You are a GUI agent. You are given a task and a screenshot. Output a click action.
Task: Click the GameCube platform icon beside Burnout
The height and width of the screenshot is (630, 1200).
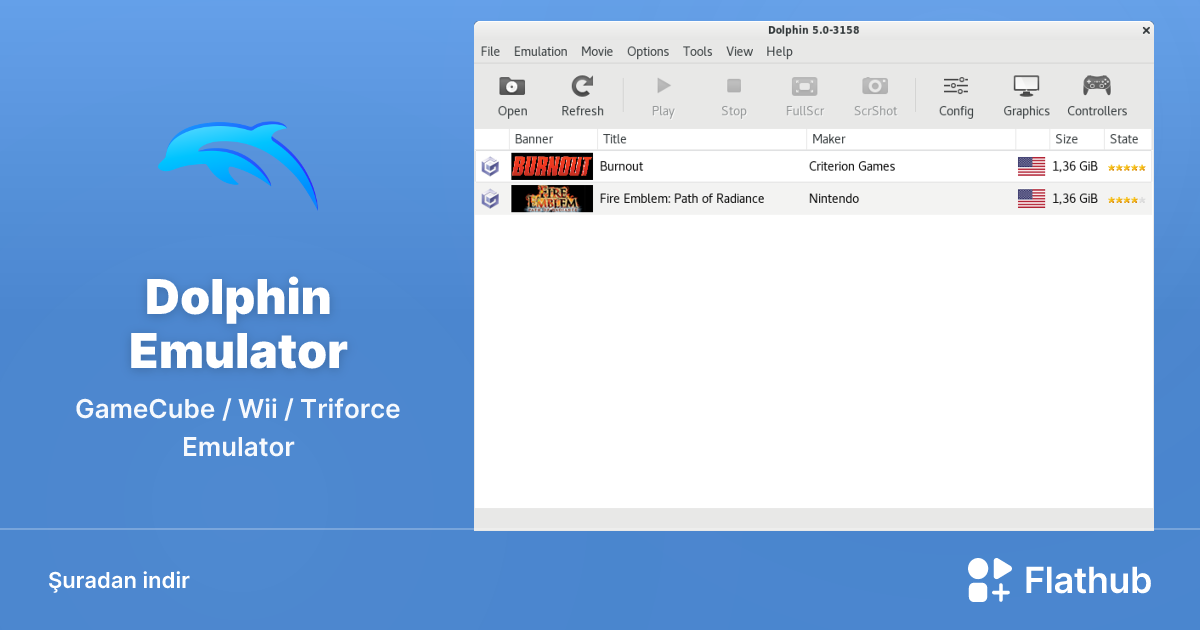(x=490, y=167)
